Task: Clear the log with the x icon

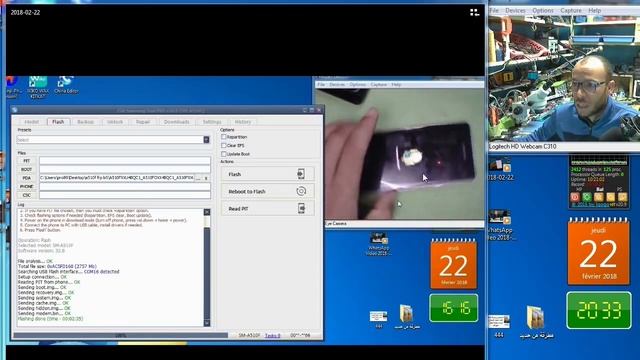Action: tap(207, 212)
